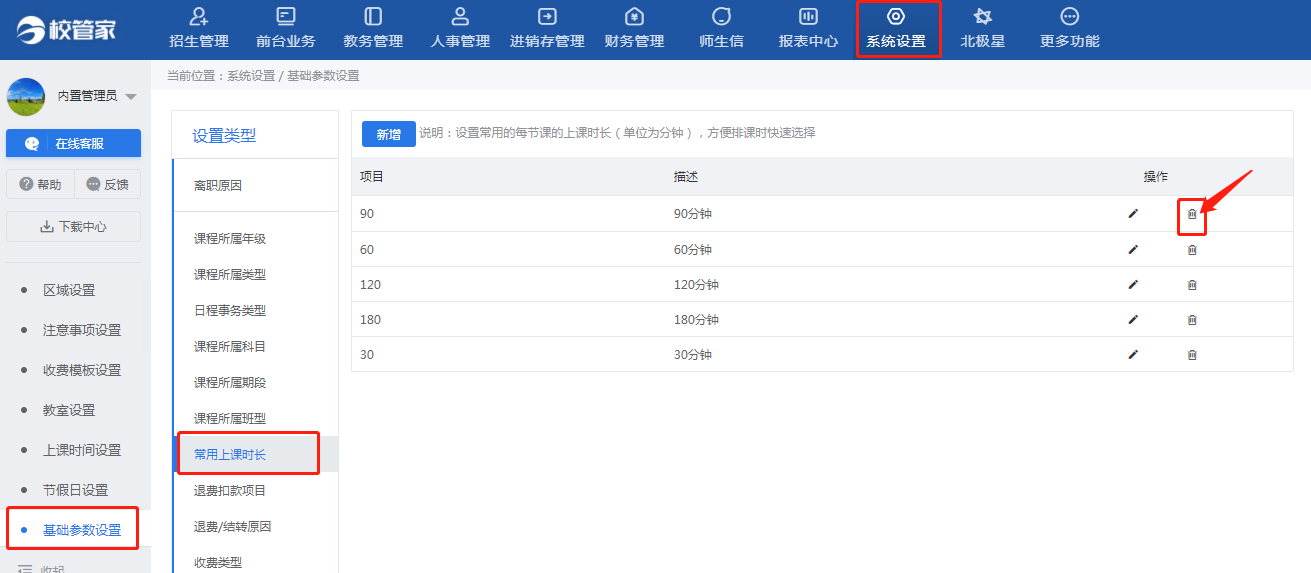
Task: Select 注意事项设置 in the sidebar
Action: (82, 330)
